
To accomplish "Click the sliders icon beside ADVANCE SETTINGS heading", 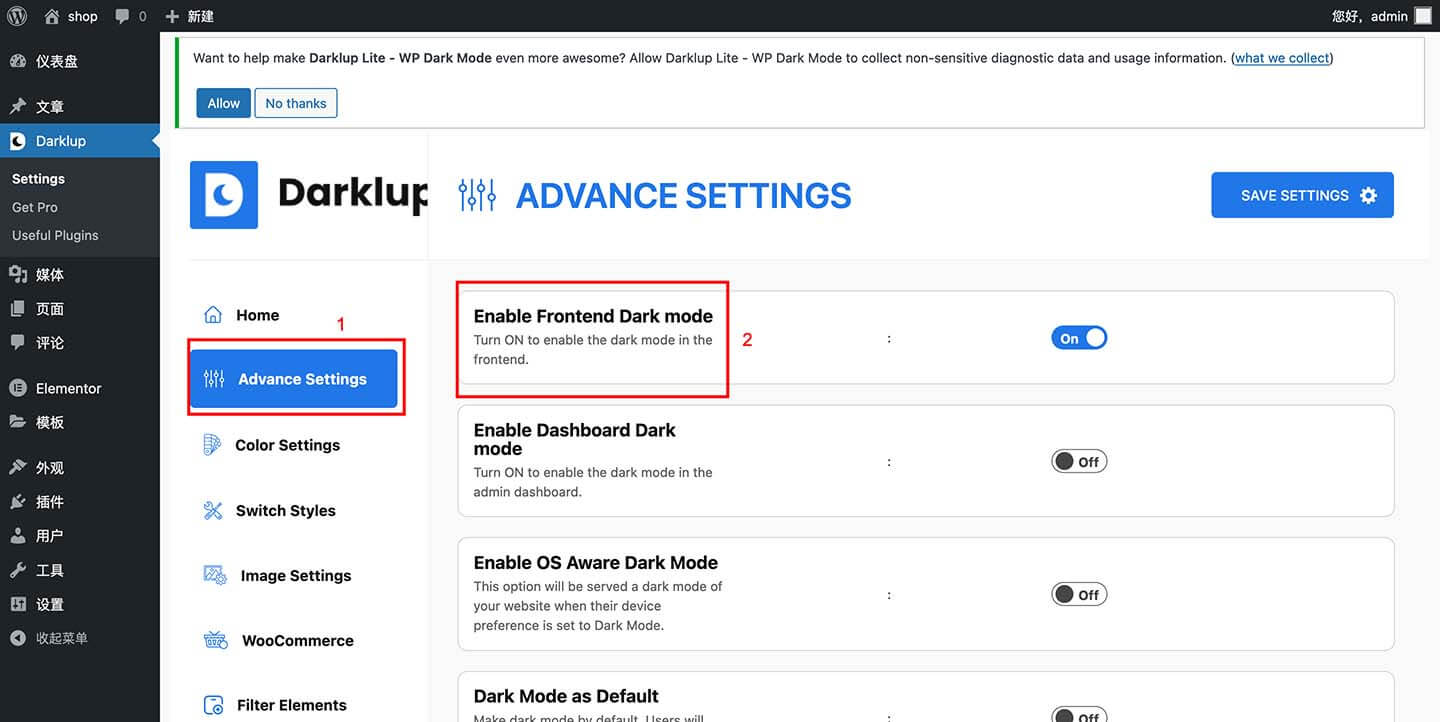I will tap(477, 195).
